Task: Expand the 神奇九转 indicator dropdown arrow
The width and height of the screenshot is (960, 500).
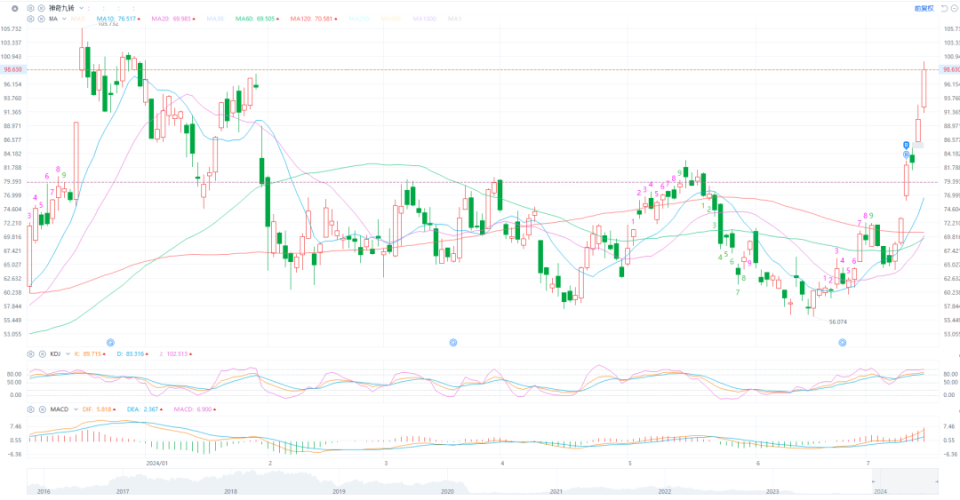Action: click(81, 9)
